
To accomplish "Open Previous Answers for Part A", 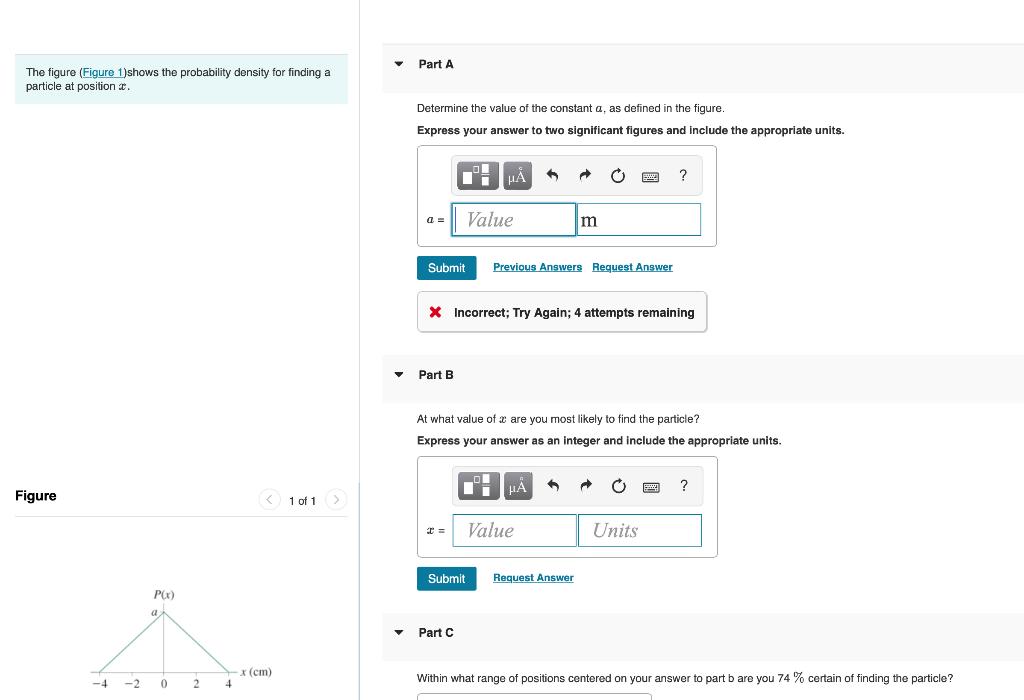I will point(537,267).
